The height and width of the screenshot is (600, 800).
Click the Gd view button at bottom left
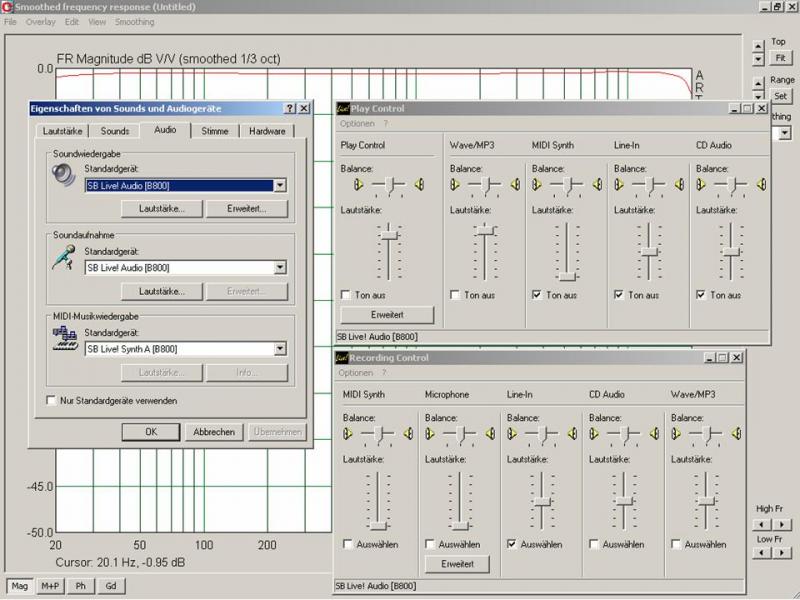110,586
